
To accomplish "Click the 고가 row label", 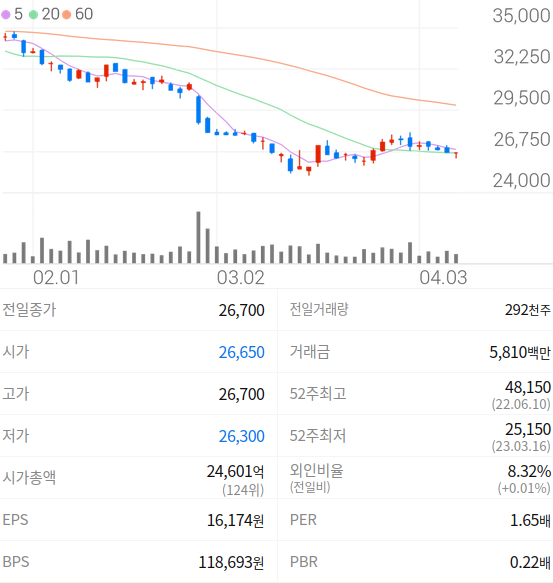I will pos(16,394).
